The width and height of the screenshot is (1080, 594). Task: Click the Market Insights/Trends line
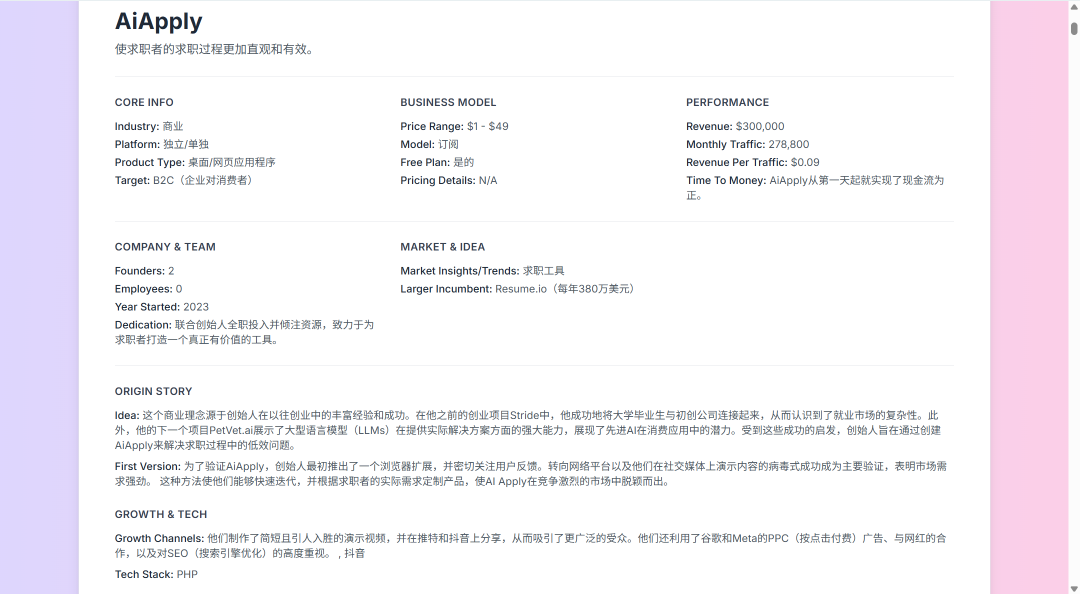tap(482, 271)
